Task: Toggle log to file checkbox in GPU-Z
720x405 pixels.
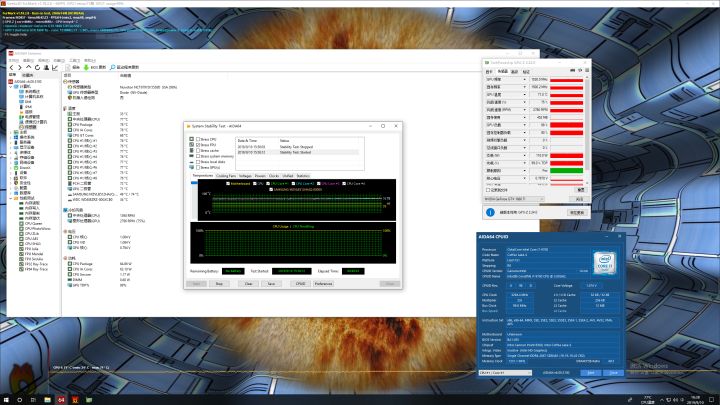Action: (488, 190)
